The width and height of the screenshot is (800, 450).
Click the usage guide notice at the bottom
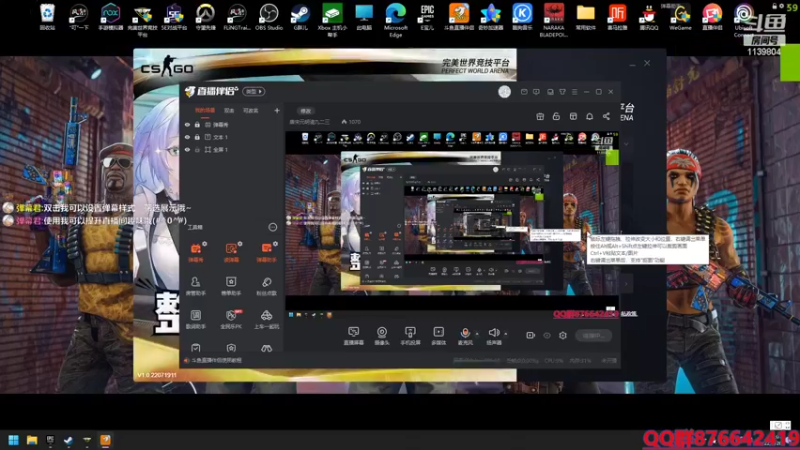click(x=213, y=360)
